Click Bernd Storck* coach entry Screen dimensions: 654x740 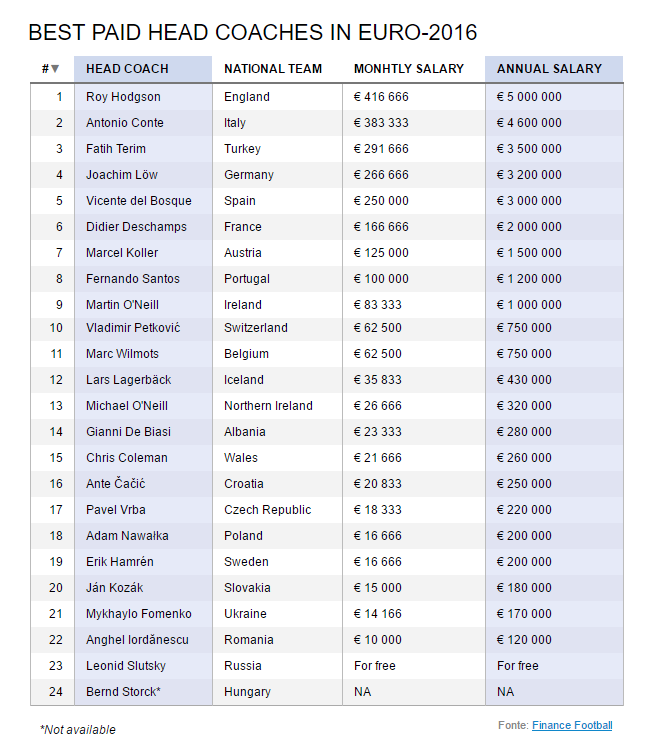(x=124, y=692)
